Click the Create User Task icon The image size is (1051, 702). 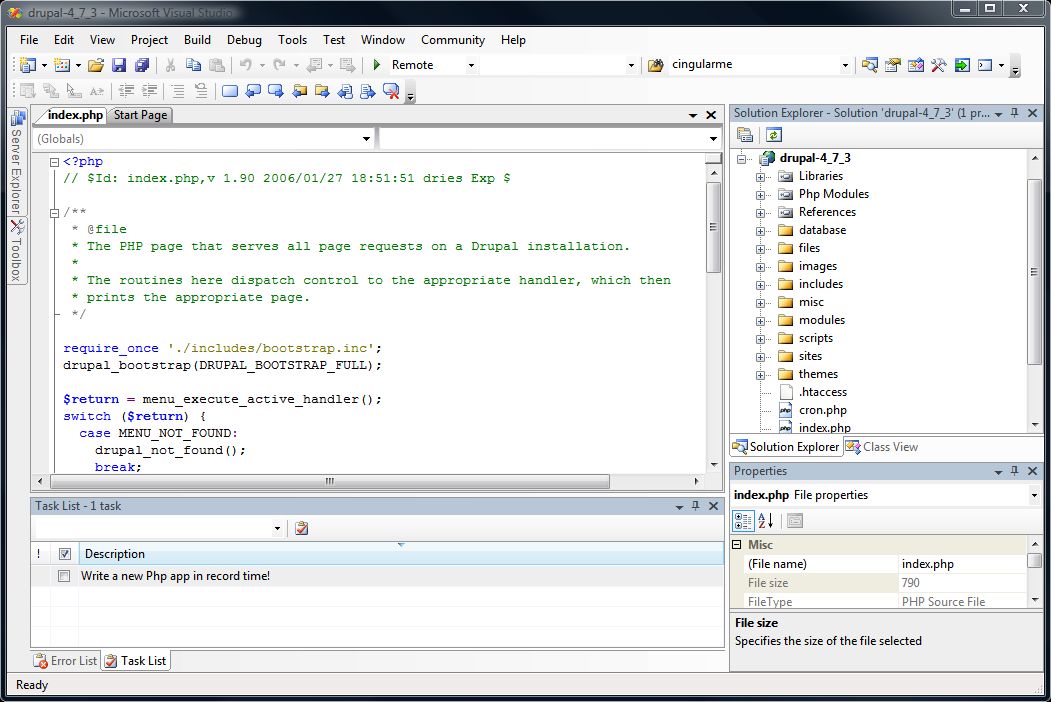302,528
